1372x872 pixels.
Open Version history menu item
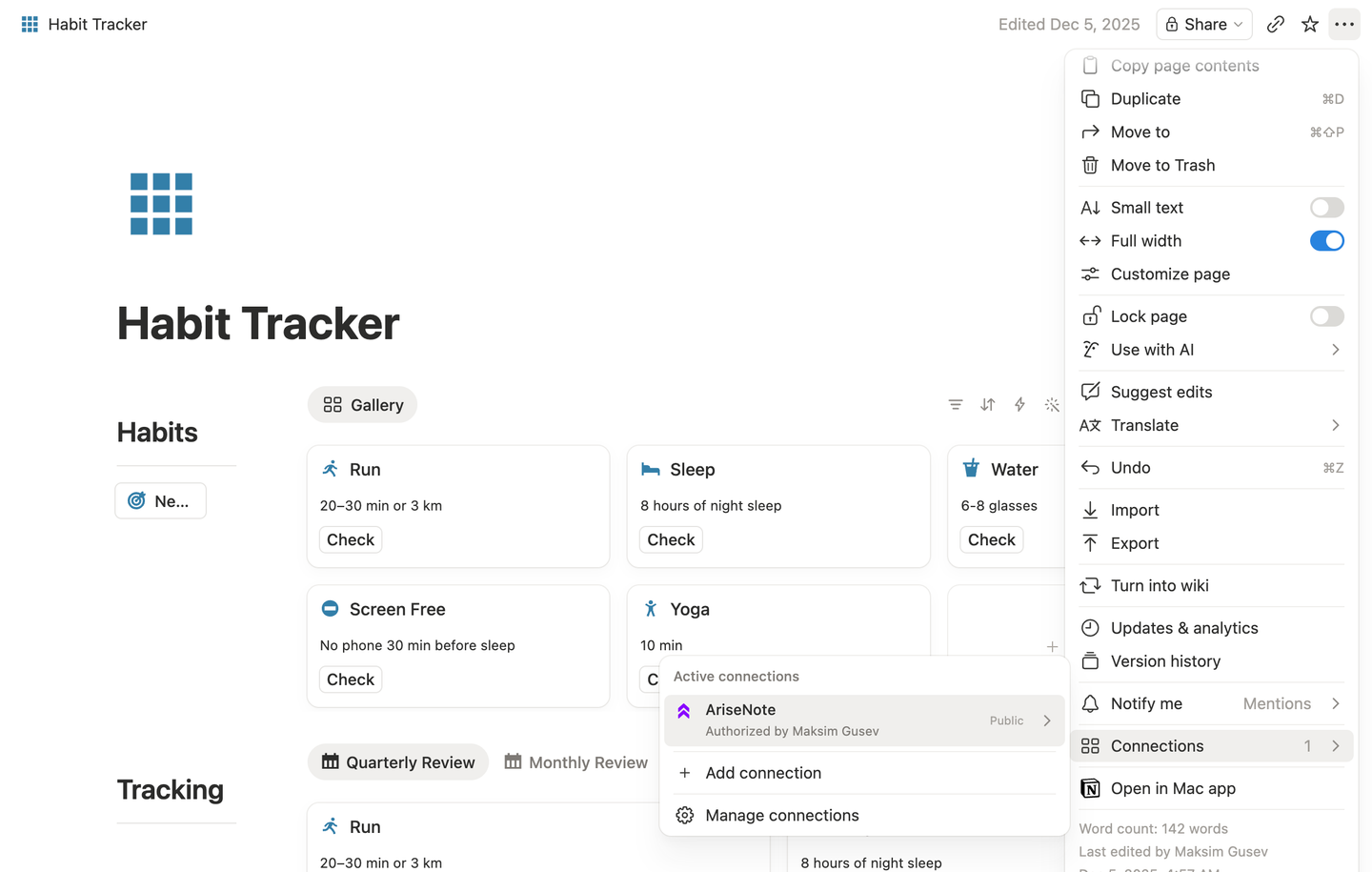tap(1212, 661)
